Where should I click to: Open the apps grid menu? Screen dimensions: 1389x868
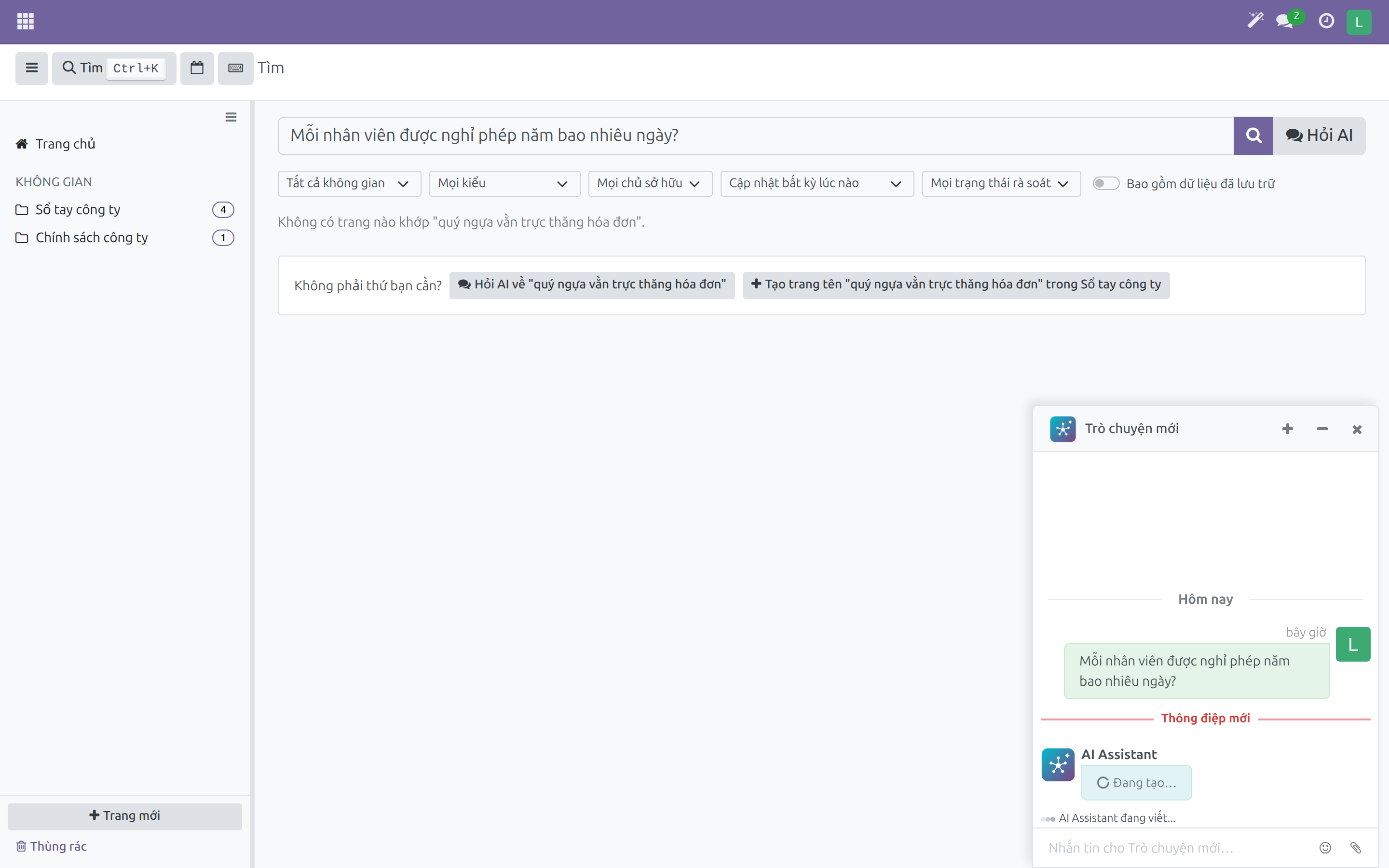click(x=25, y=21)
